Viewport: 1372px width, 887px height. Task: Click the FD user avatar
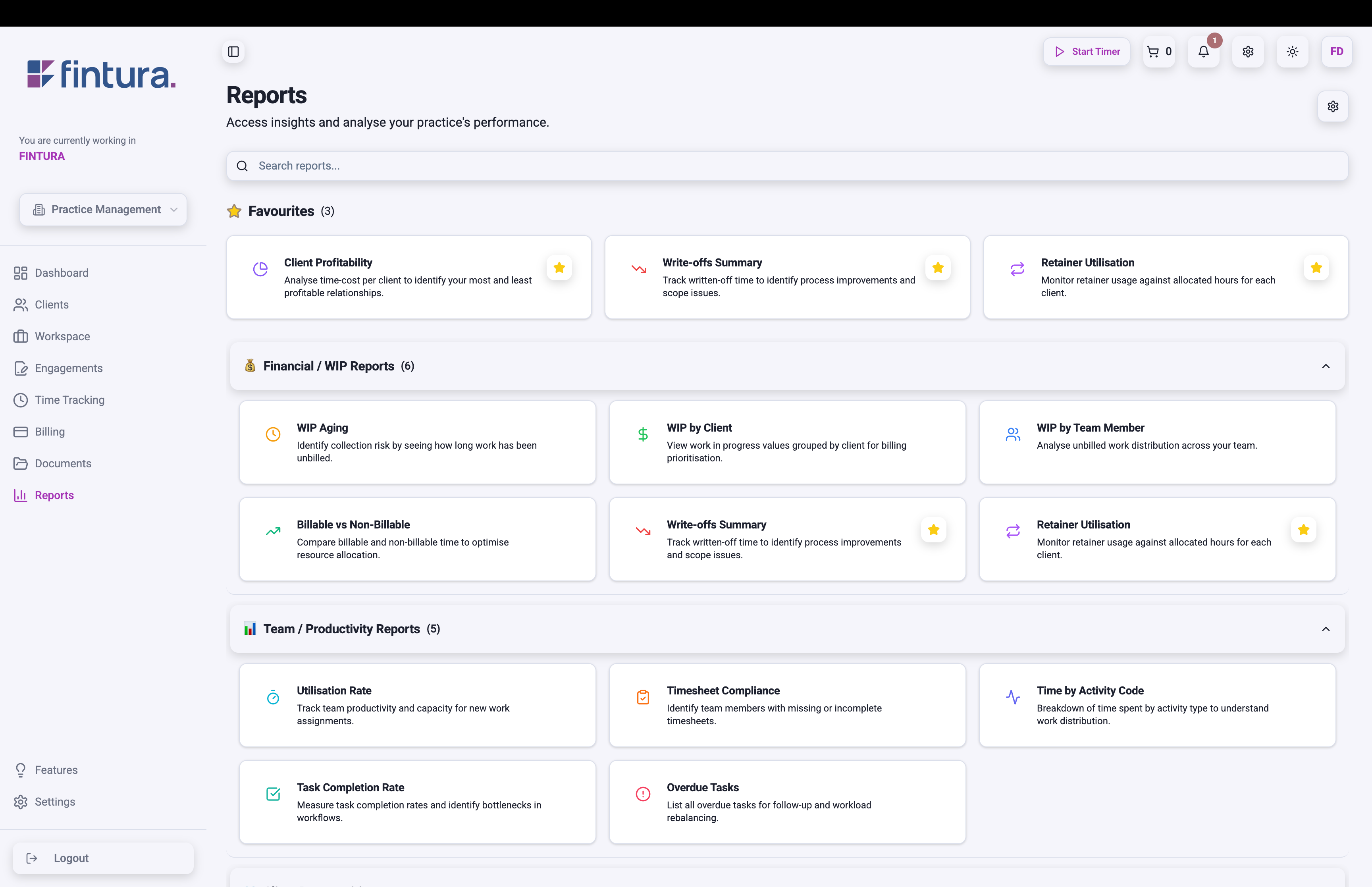1336,52
